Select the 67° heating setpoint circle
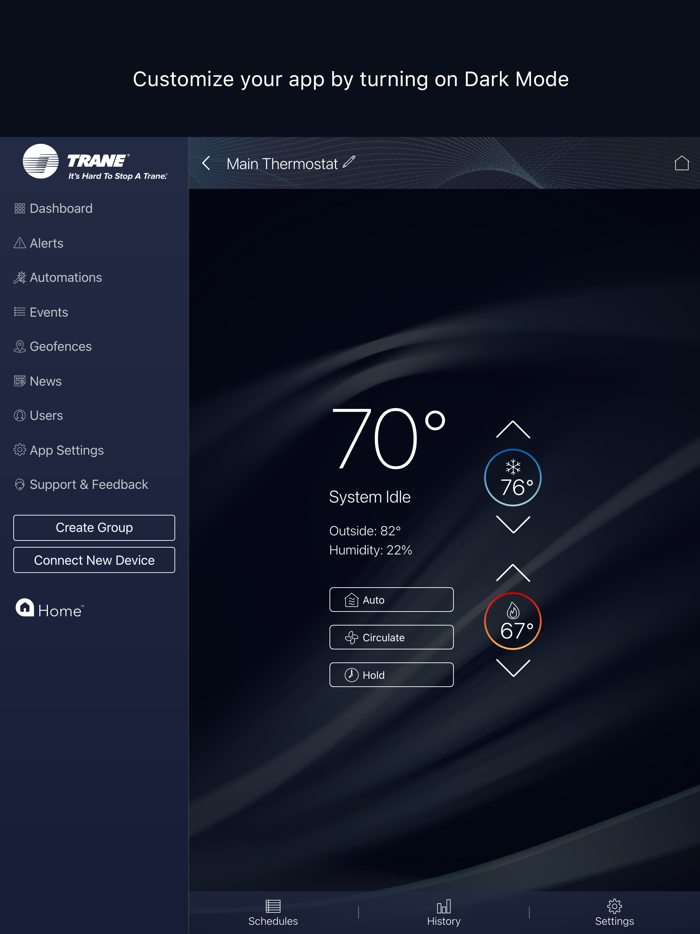The height and width of the screenshot is (934, 700). pos(513,621)
